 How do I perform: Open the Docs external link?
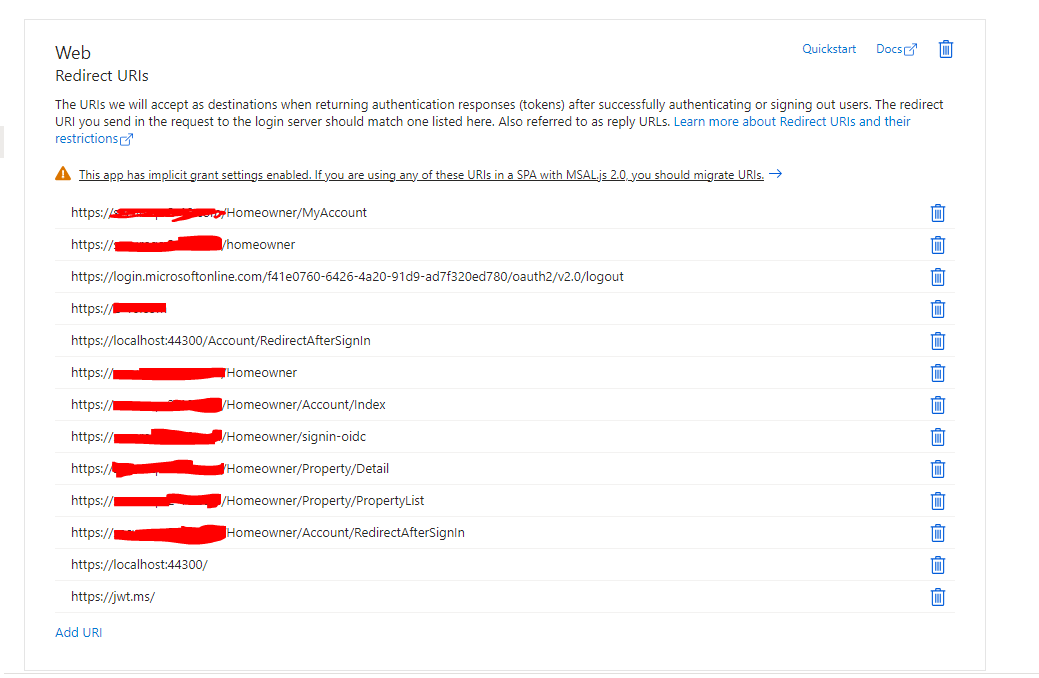896,49
